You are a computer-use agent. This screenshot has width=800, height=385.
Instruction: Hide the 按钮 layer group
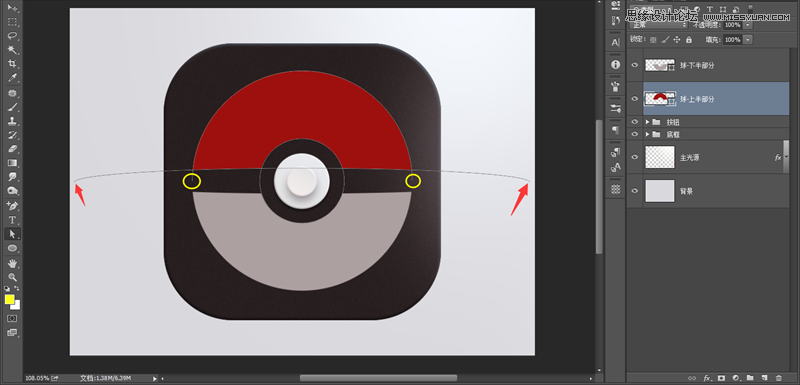coord(635,122)
